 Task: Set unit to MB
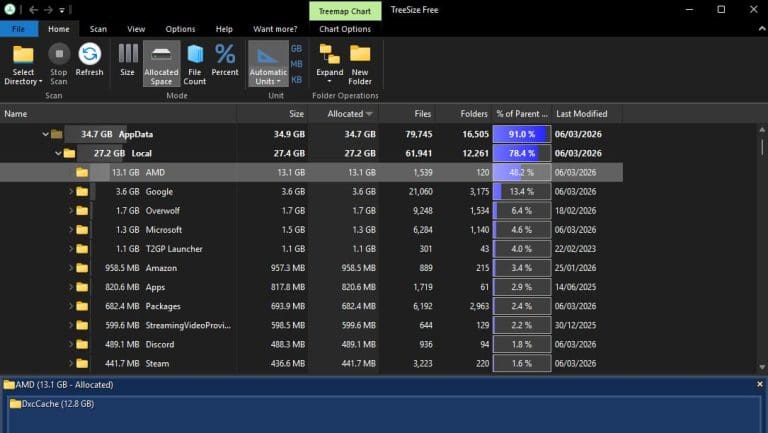point(296,64)
